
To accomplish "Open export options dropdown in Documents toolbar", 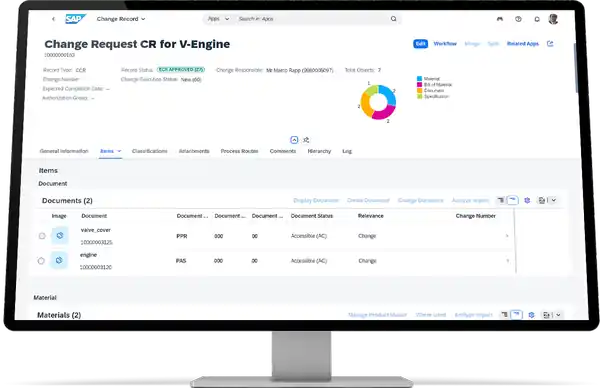I will [553, 200].
